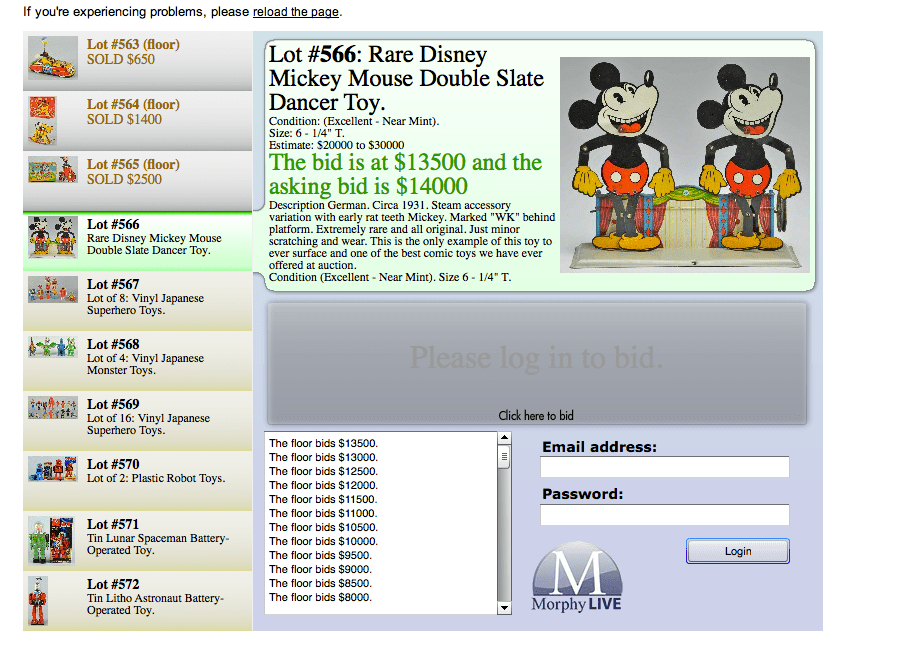Click 'The floor bids $11500.' entry
This screenshot has width=897, height=657.
(324, 500)
